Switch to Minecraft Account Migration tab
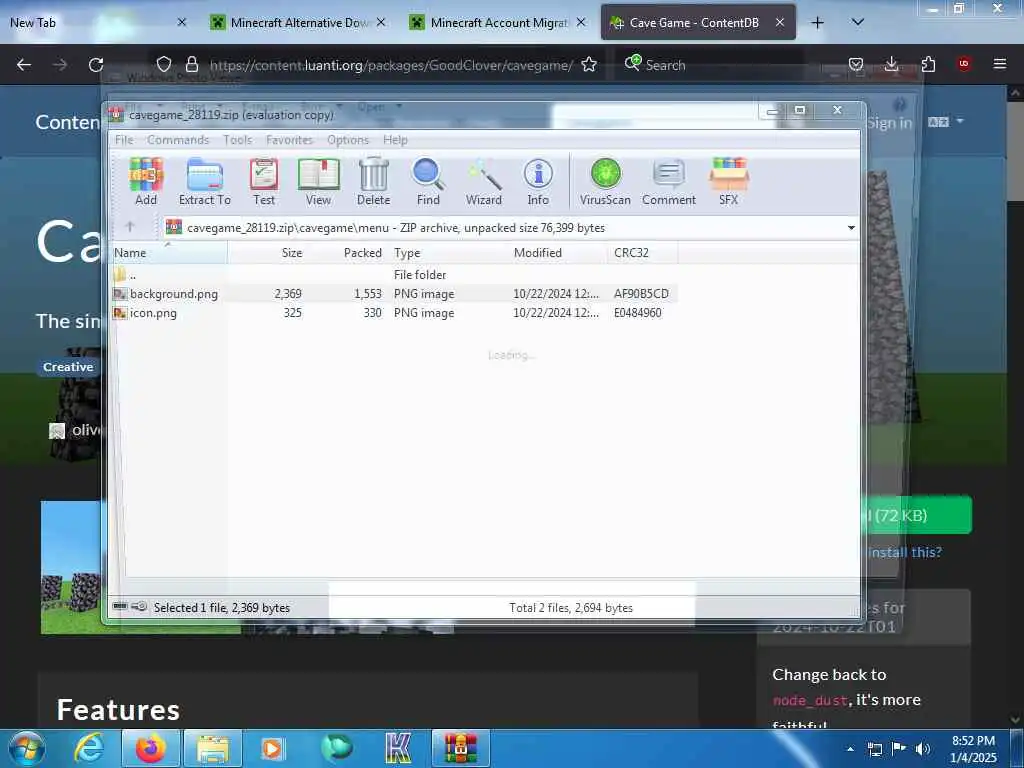Viewport: 1024px width, 768px height. tap(497, 22)
